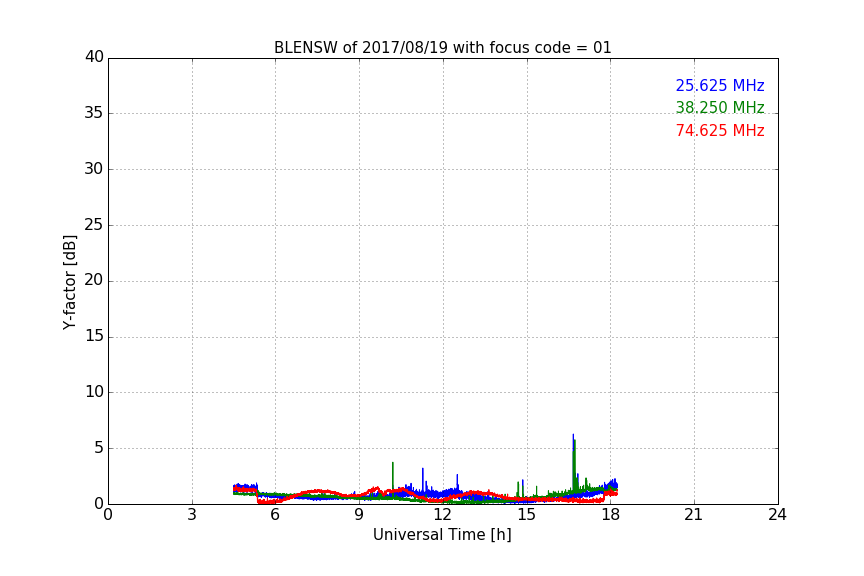Click the x-axis tick label 3
The image size is (864, 576).
pyautogui.click(x=192, y=515)
